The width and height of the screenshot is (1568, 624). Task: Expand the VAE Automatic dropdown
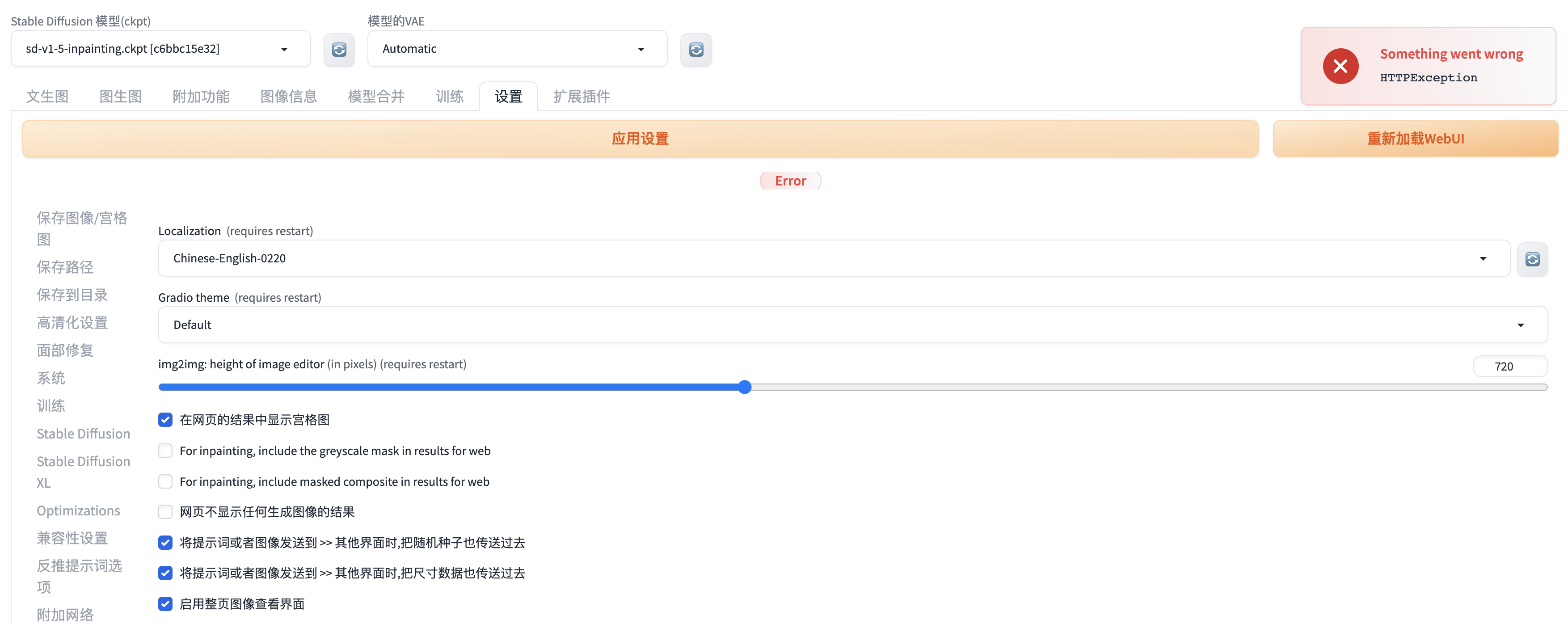pyautogui.click(x=517, y=49)
